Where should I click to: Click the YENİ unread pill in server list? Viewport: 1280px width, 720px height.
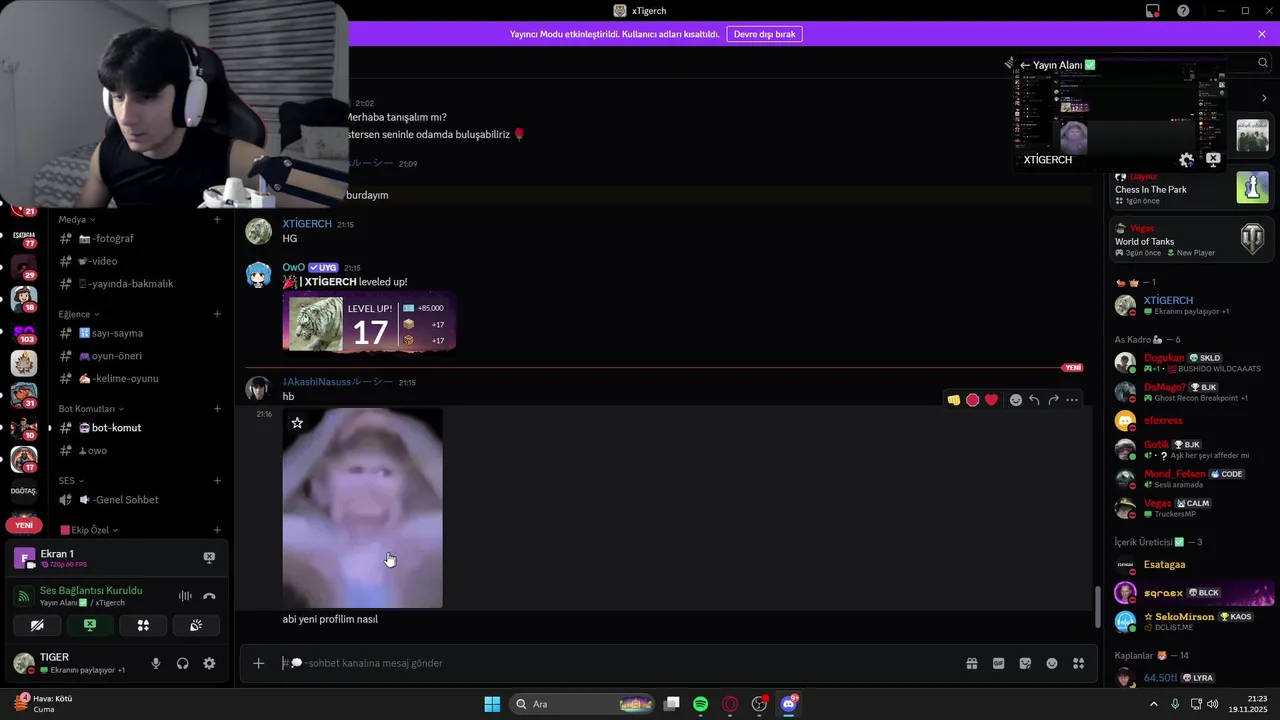24,525
